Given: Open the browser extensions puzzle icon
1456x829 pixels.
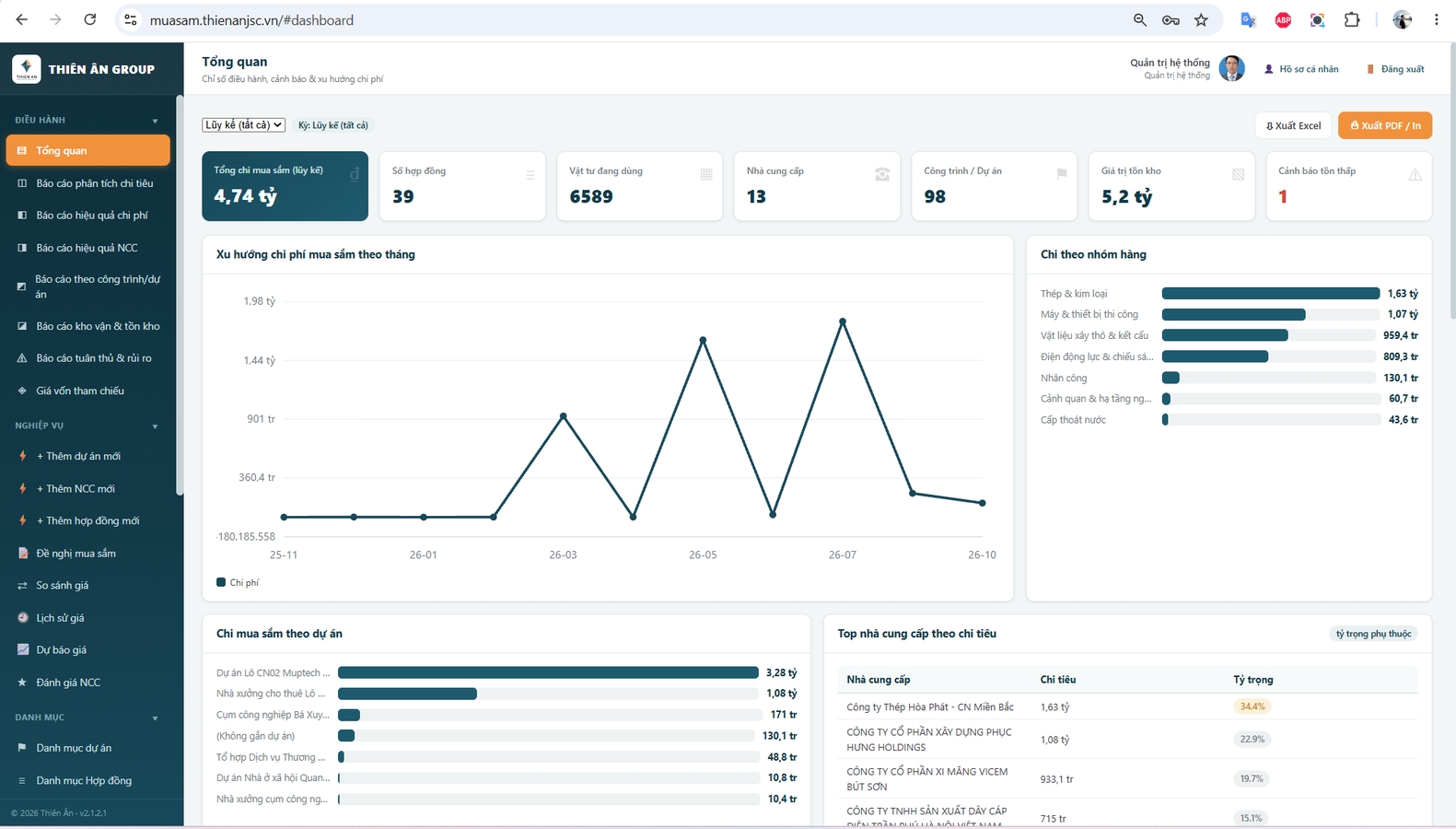Looking at the screenshot, I should click(x=1352, y=19).
